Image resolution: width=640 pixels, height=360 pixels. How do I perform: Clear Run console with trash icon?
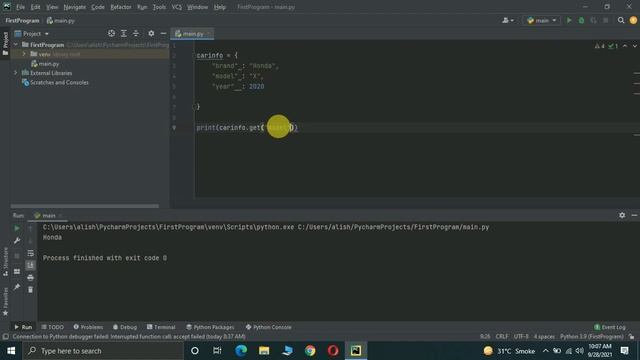[31, 289]
